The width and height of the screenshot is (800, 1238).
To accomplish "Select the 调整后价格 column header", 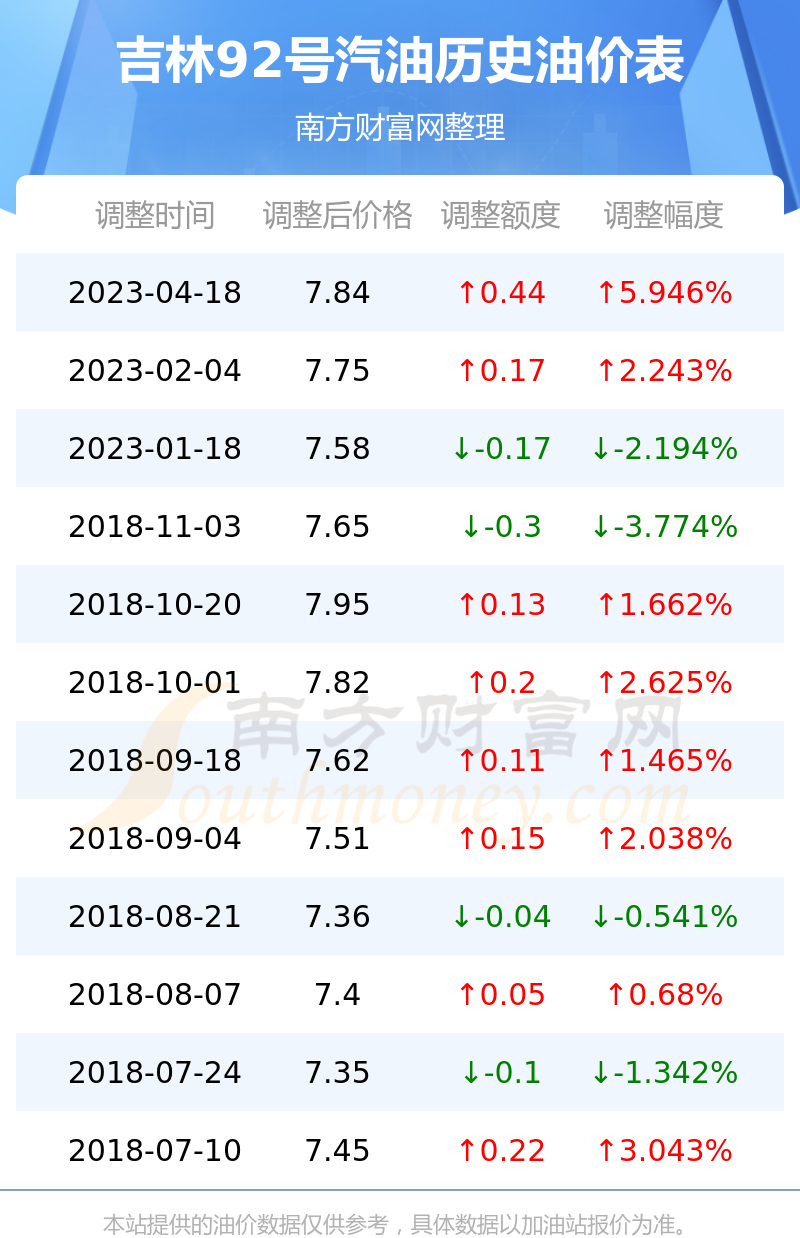I will pyautogui.click(x=338, y=215).
